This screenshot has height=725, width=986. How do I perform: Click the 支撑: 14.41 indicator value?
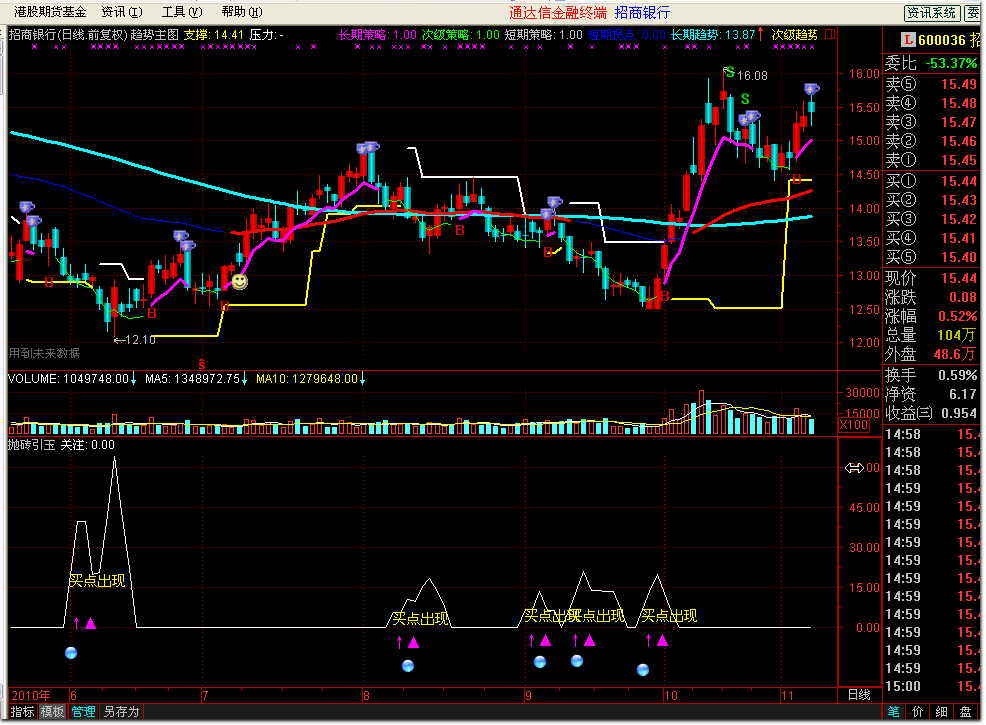[x=213, y=35]
